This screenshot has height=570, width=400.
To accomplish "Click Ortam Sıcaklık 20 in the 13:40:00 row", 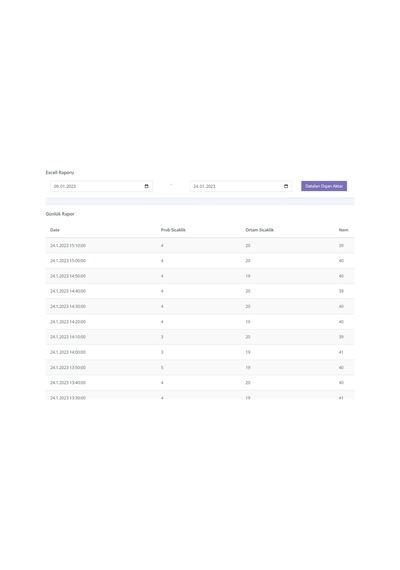I will pos(248,383).
